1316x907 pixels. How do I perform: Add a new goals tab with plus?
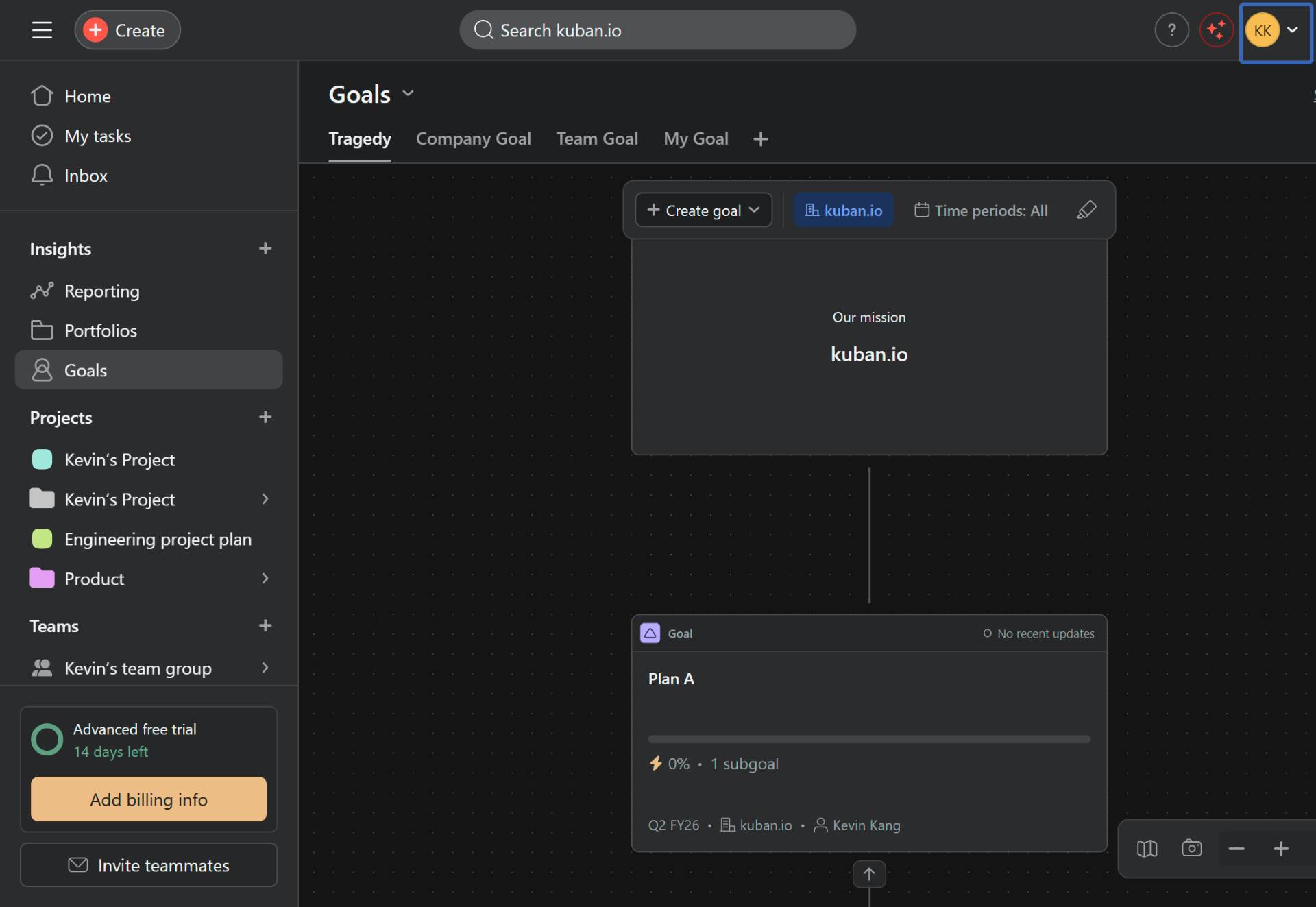coord(760,139)
